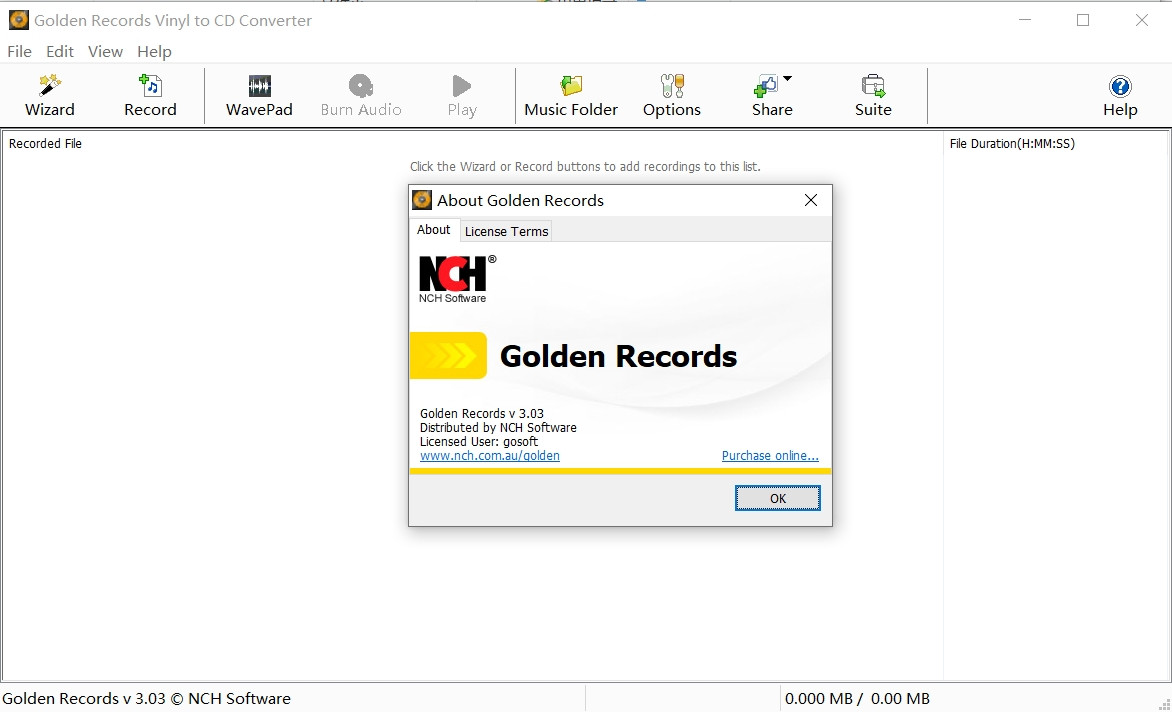This screenshot has height=712, width=1172.
Task: Open the Help menu in the menu bar
Action: coord(154,52)
